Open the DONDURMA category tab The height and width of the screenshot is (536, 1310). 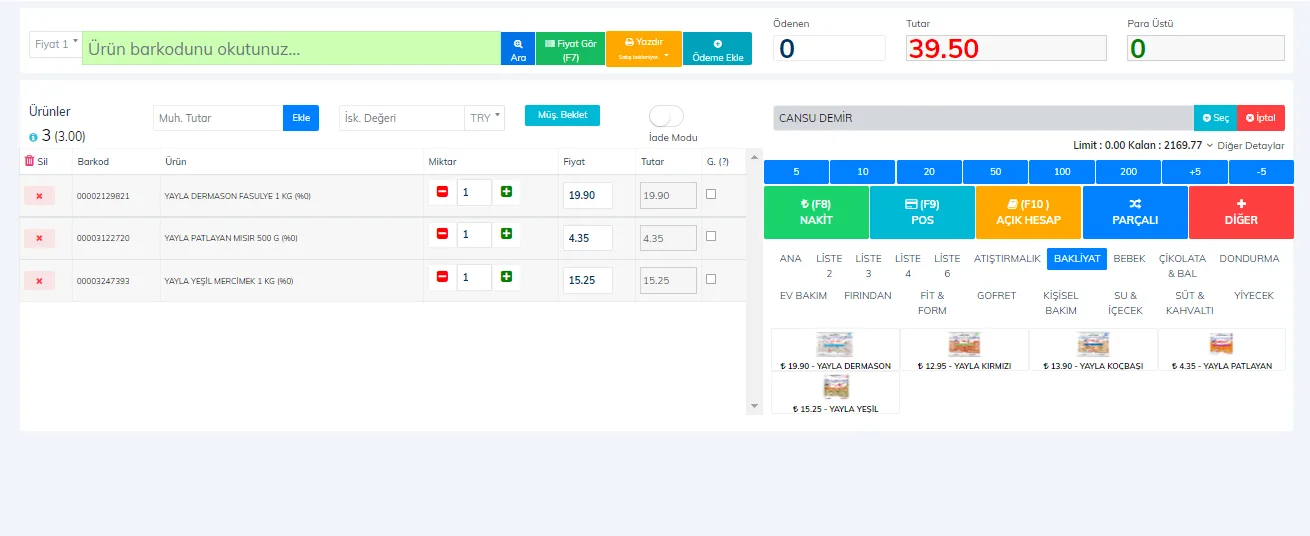tap(1249, 258)
